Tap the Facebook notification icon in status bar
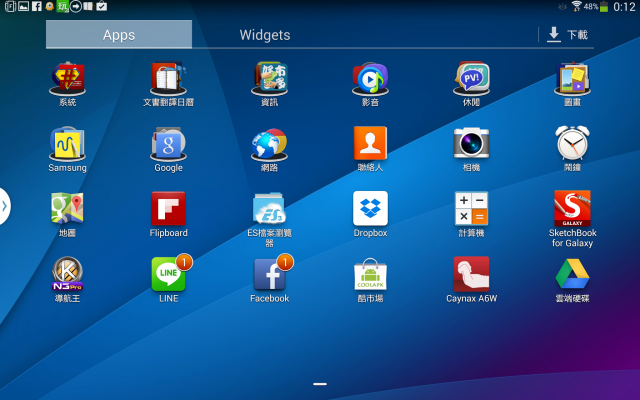This screenshot has width=640, height=400. point(37,6)
